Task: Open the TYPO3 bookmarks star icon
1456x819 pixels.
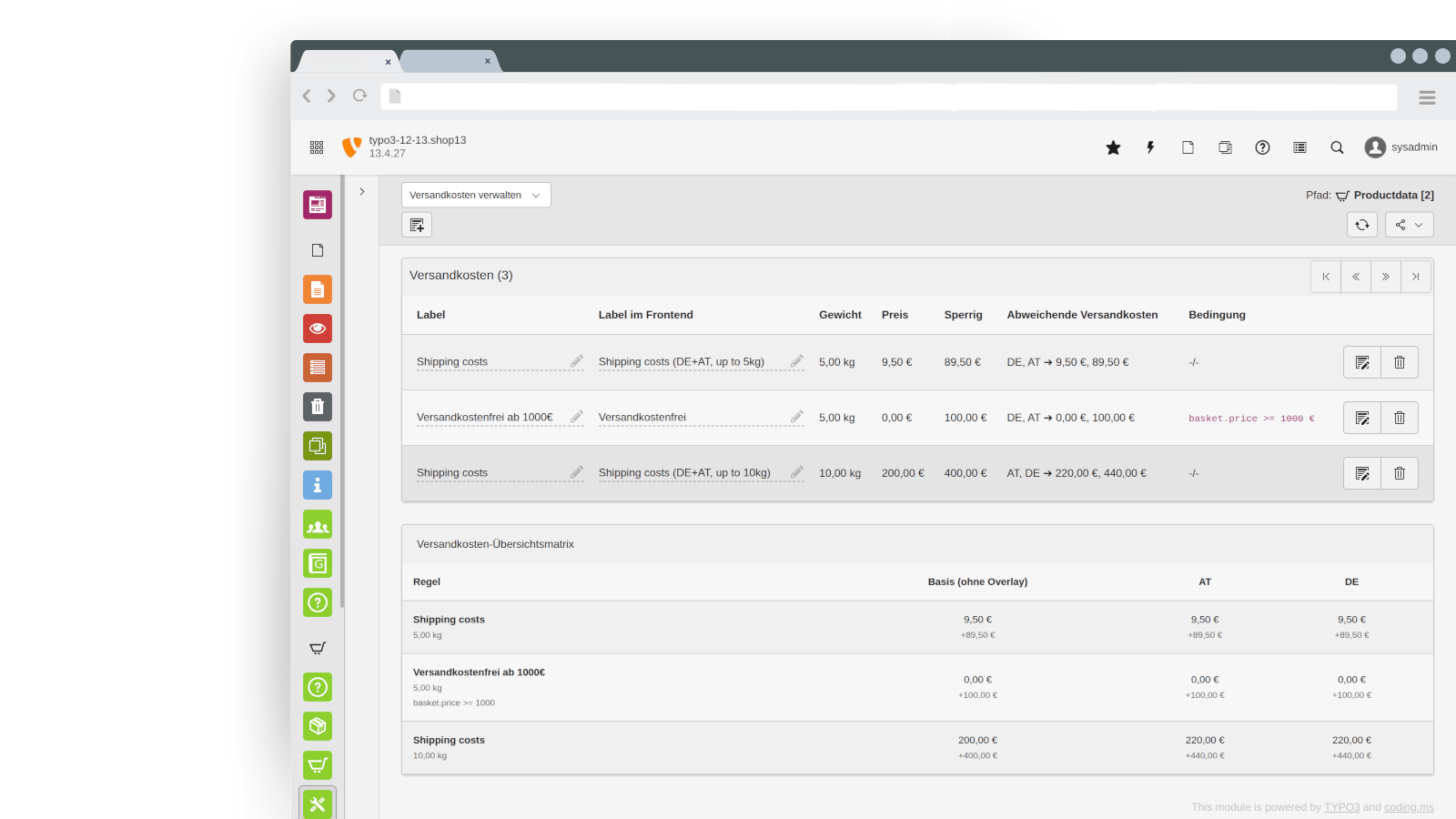Action: [x=1113, y=147]
